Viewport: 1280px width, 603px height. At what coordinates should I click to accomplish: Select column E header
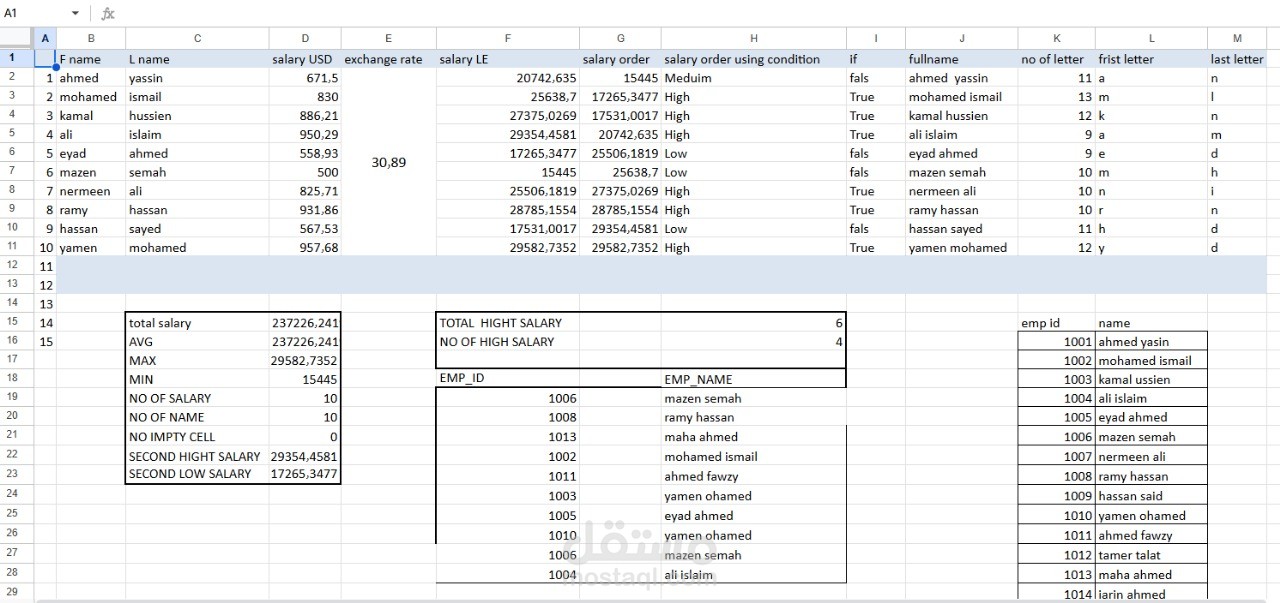tap(388, 39)
